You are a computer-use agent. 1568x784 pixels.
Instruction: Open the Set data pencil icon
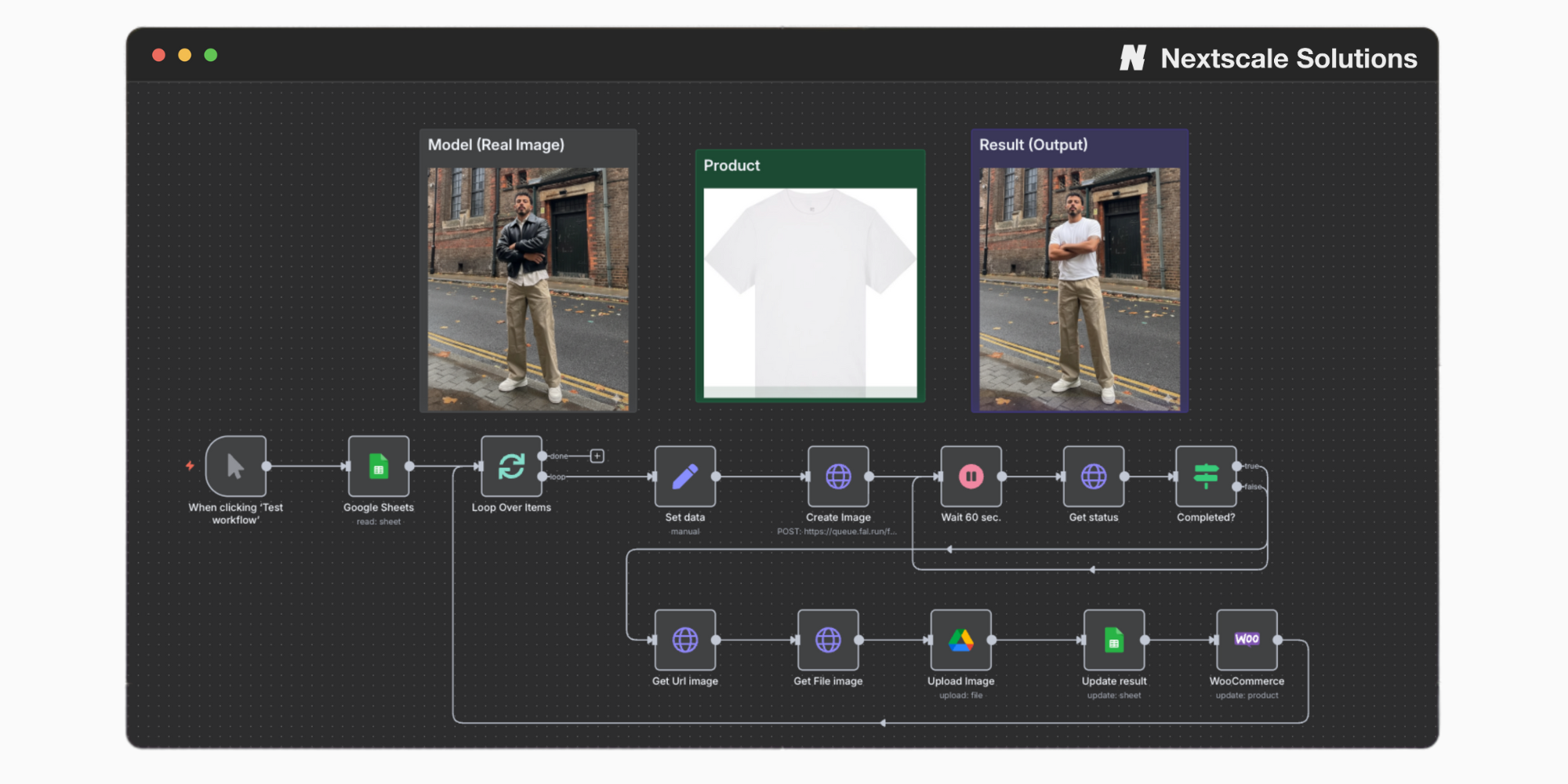[x=684, y=476]
